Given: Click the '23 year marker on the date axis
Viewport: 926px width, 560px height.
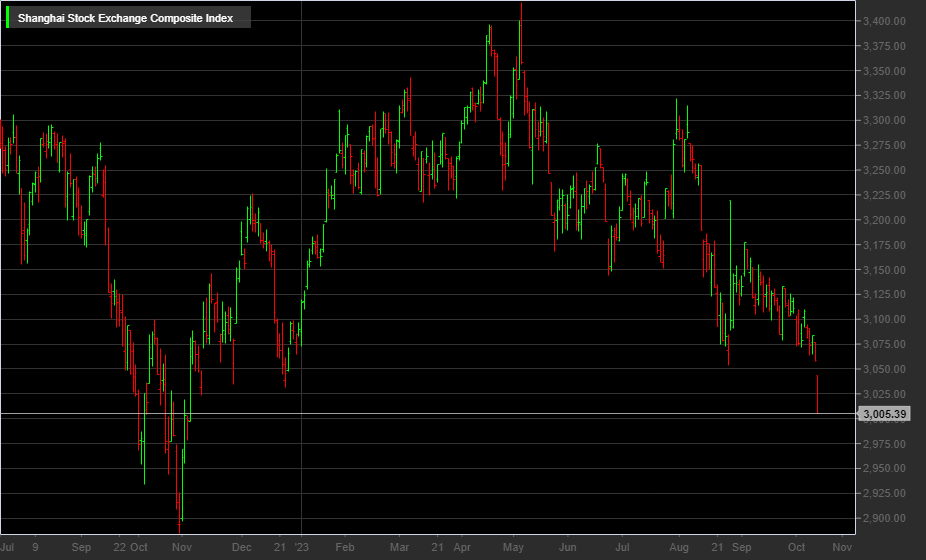Looking at the screenshot, I should (301, 547).
